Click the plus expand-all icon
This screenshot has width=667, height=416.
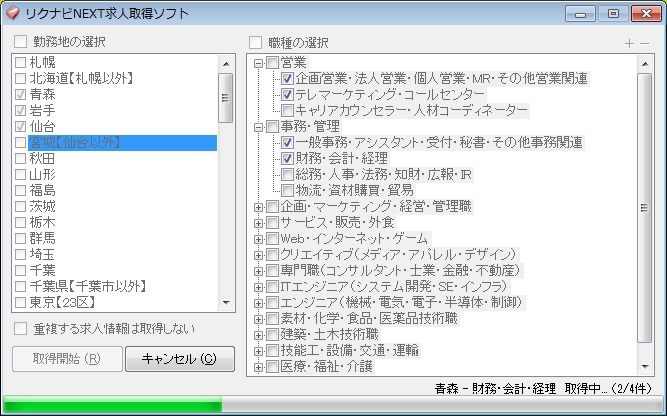629,43
